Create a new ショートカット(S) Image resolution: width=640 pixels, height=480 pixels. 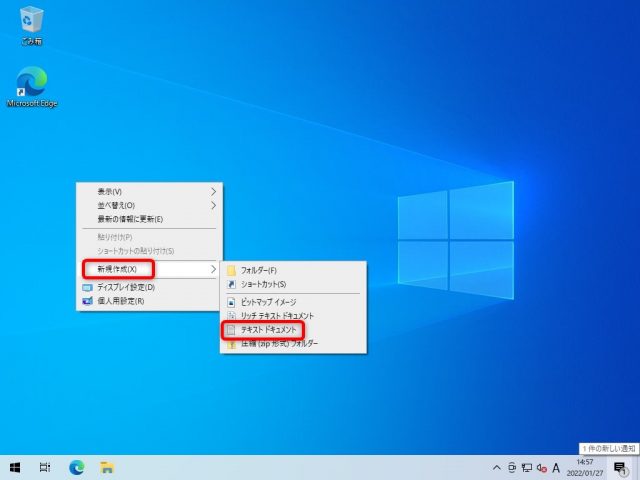[x=295, y=284]
